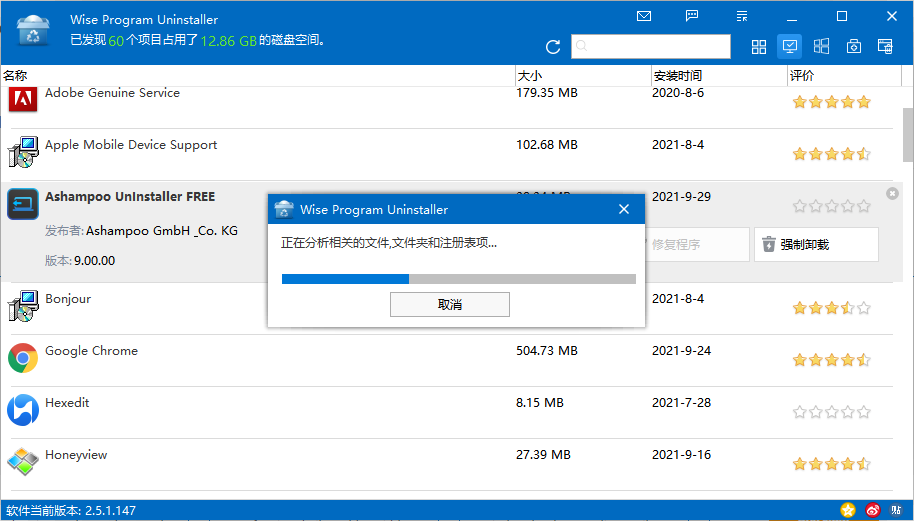914x521 pixels.
Task: Select the desktop programs monitor icon
Action: (x=790, y=47)
